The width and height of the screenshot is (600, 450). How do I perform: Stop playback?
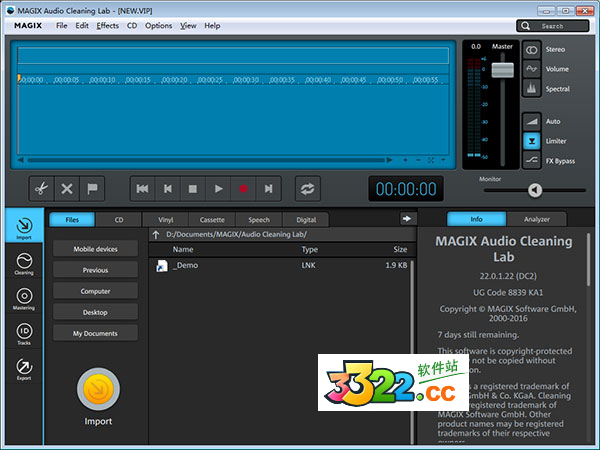[193, 189]
